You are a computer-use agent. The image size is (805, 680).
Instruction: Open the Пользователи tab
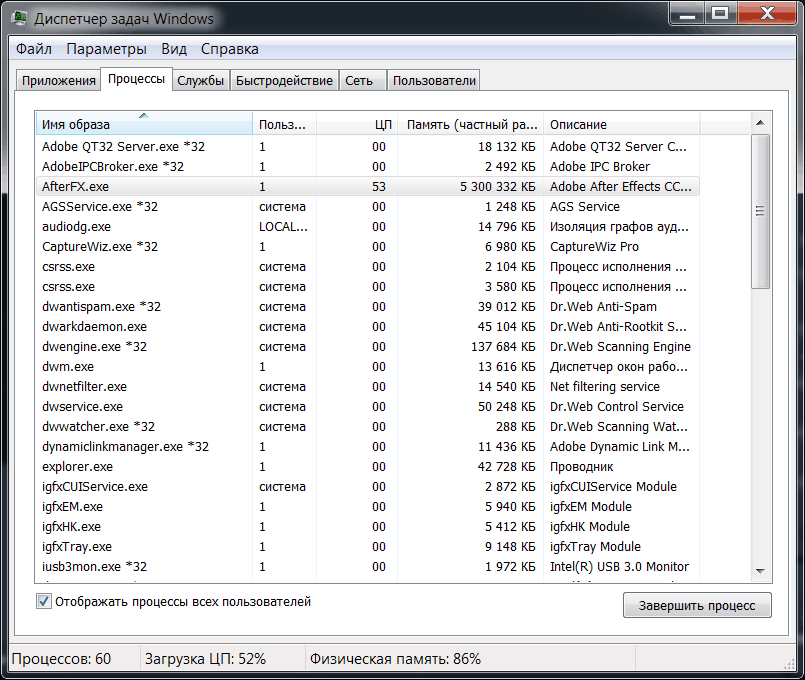pyautogui.click(x=434, y=81)
